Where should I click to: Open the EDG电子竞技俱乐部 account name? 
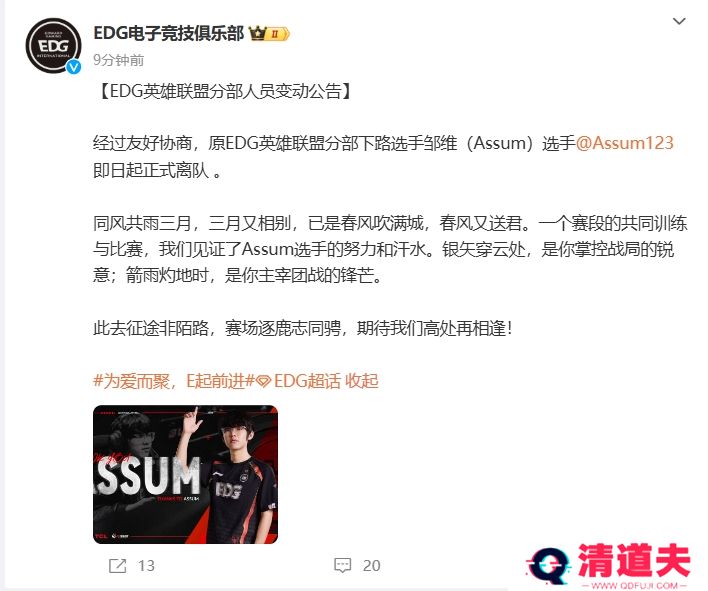[x=168, y=33]
